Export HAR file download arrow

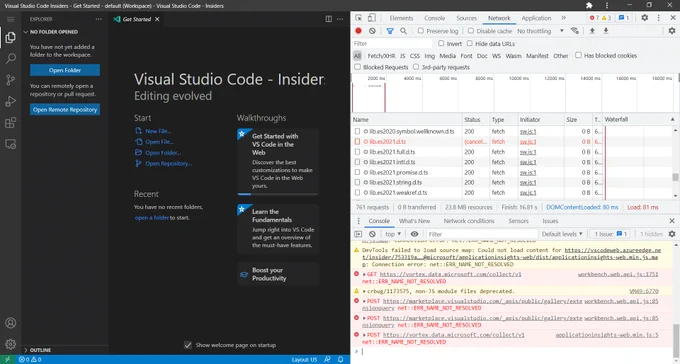coord(606,31)
